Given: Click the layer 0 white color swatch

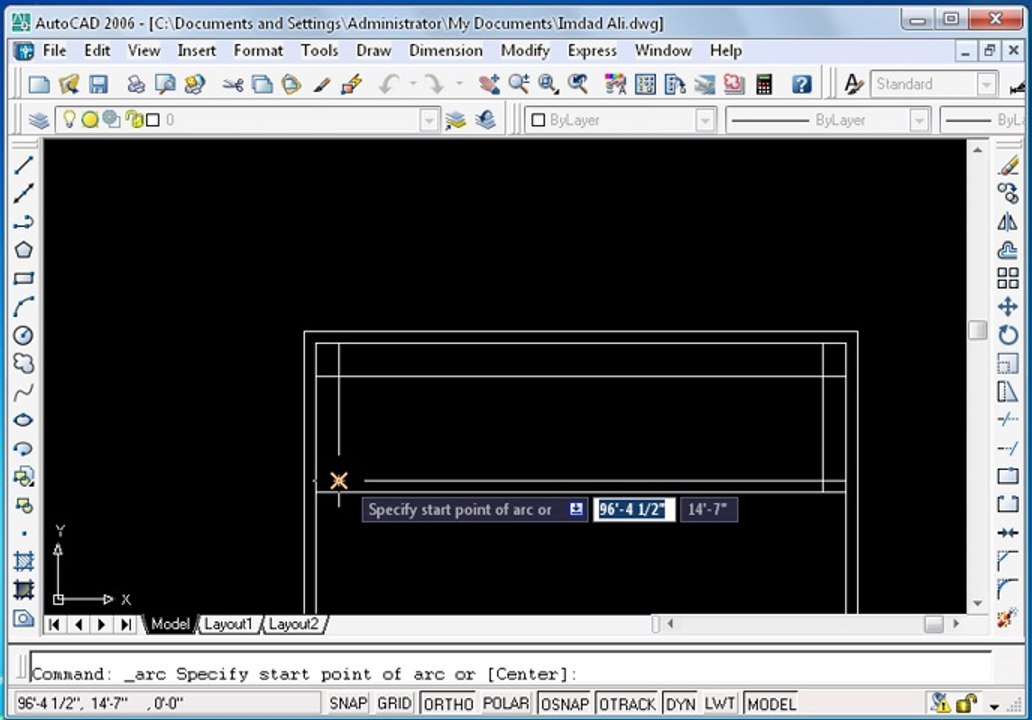Looking at the screenshot, I should coord(153,120).
